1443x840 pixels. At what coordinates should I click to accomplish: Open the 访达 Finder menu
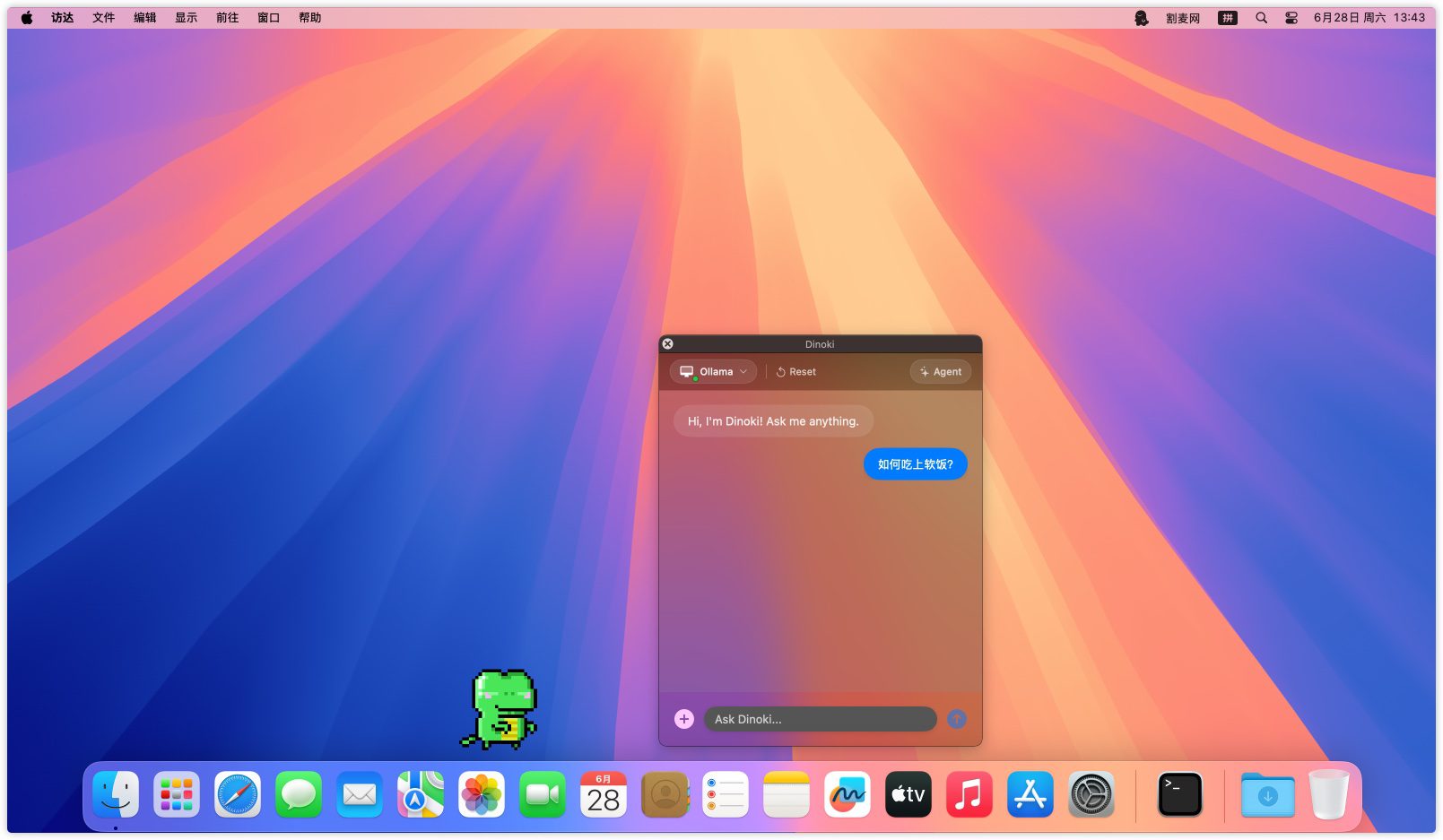click(63, 18)
